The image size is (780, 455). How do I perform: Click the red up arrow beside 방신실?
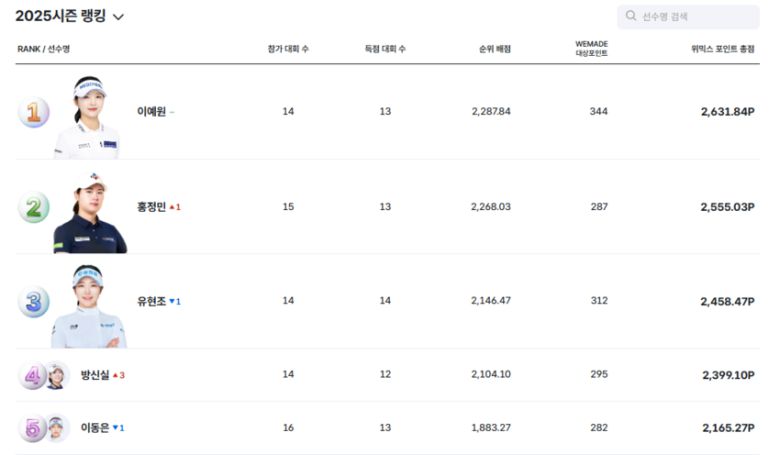point(116,376)
